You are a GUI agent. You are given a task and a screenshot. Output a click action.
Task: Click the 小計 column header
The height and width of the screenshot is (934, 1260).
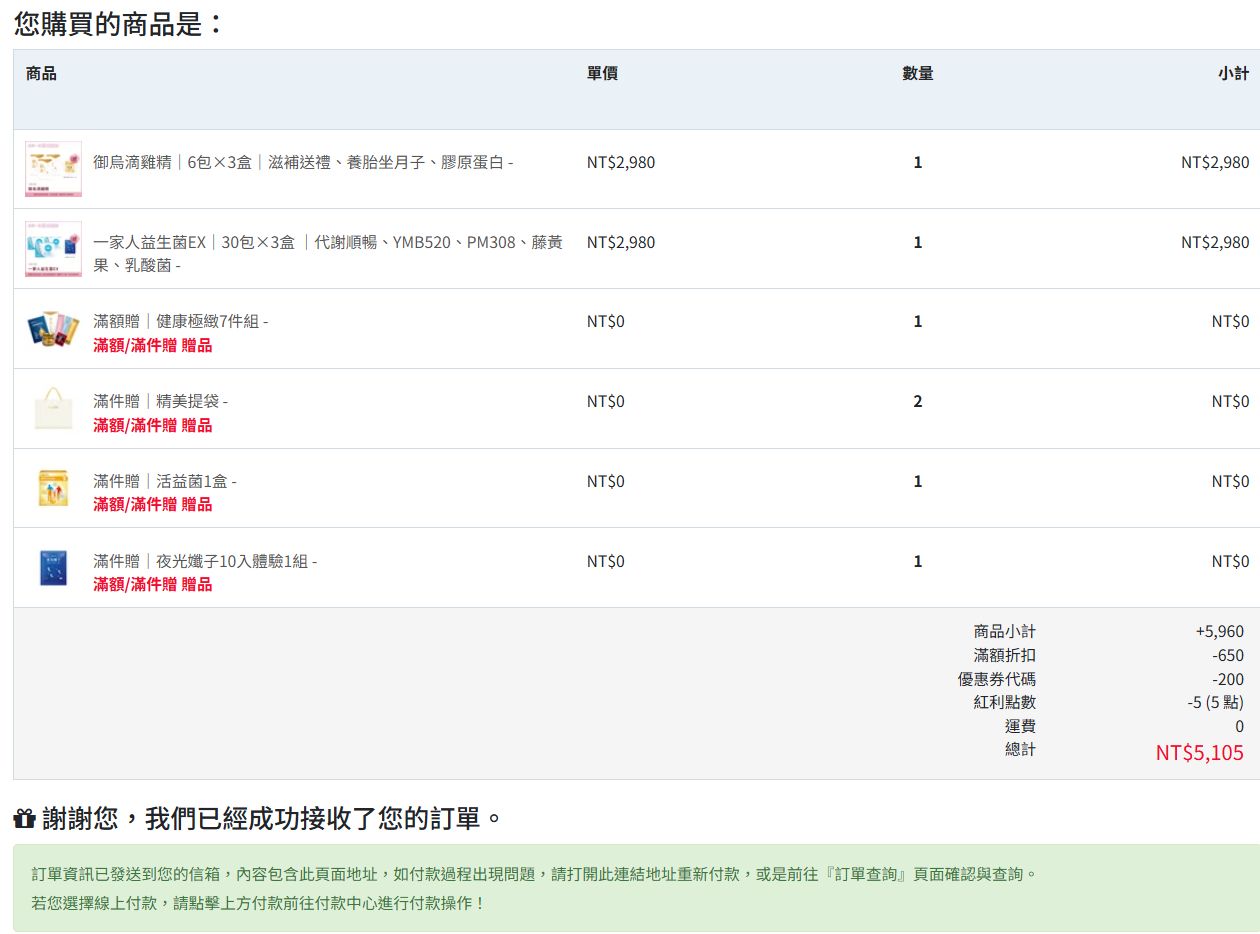tap(1233, 73)
